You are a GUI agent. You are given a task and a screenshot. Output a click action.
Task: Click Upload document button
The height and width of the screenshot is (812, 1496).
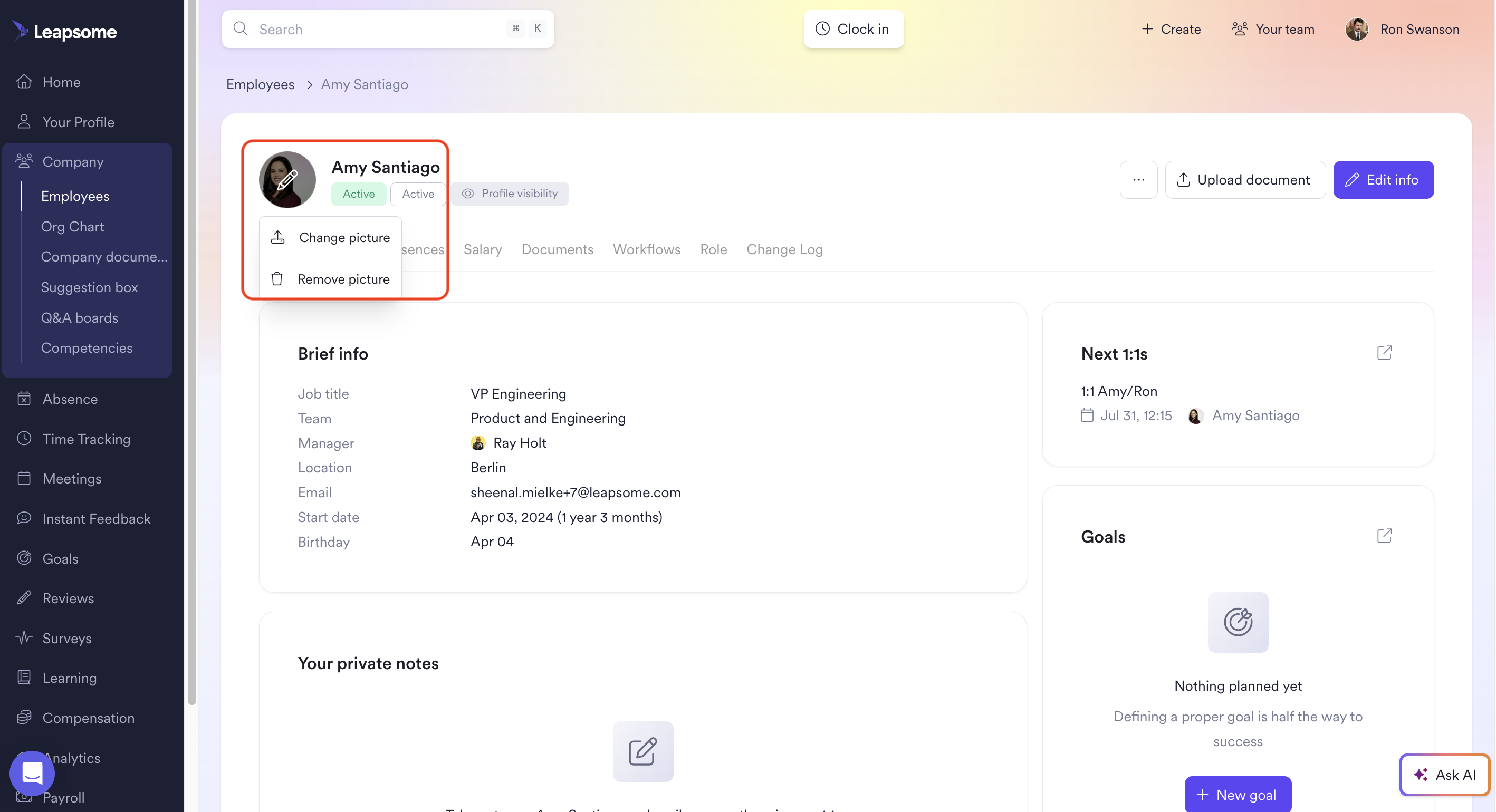1245,179
